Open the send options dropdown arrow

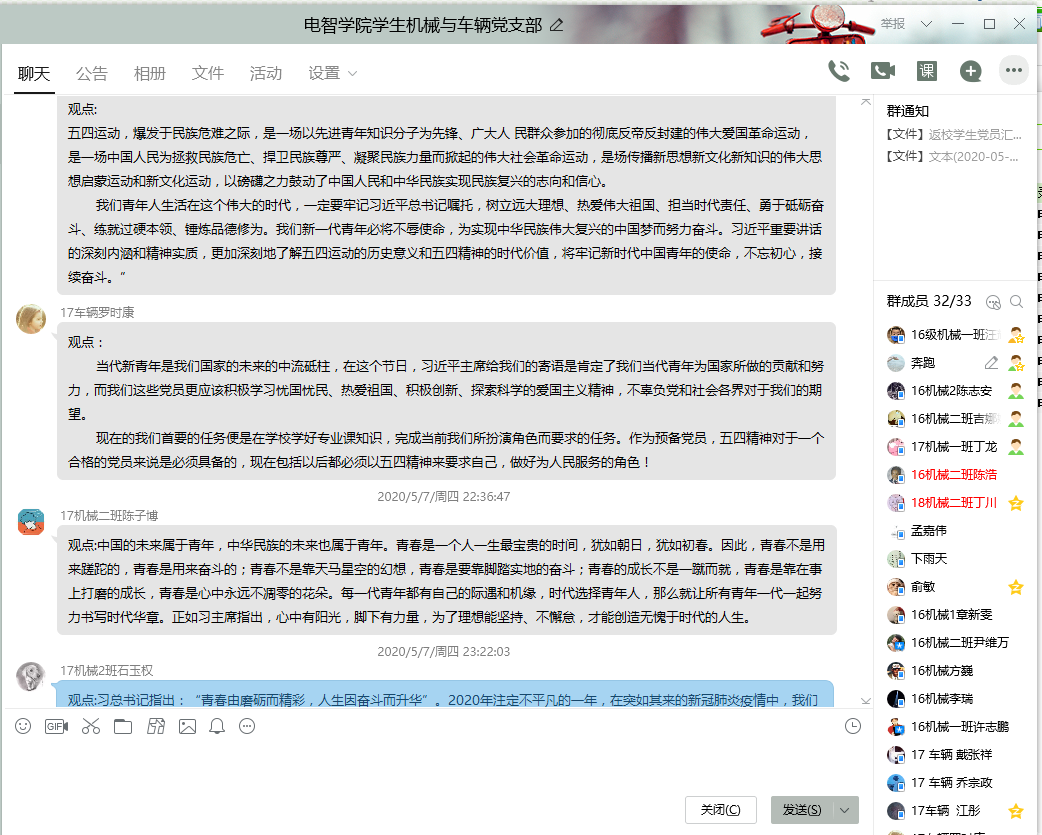[846, 810]
